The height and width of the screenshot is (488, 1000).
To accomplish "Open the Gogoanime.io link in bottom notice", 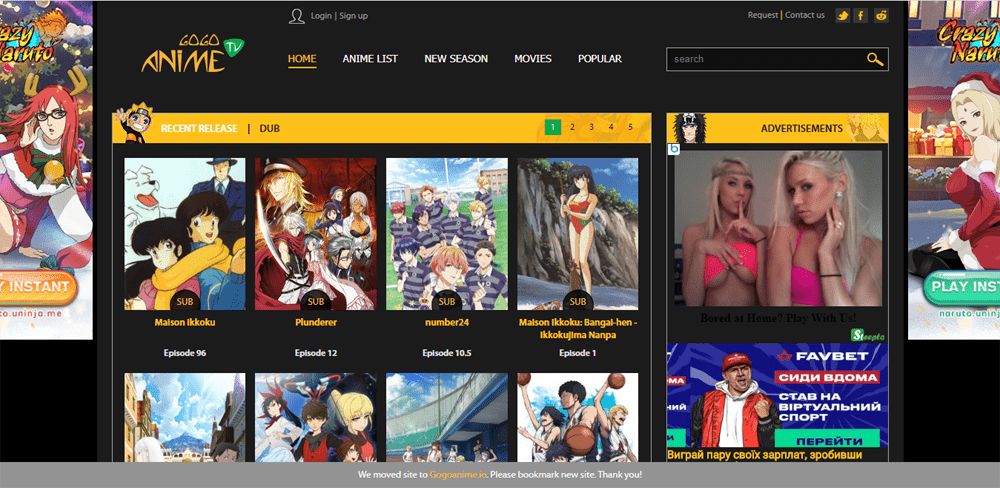I will [x=459, y=475].
